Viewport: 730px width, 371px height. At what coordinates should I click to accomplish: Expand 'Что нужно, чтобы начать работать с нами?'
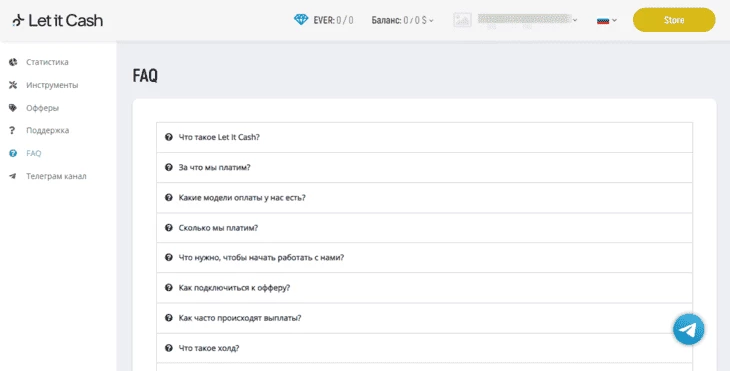(424, 257)
